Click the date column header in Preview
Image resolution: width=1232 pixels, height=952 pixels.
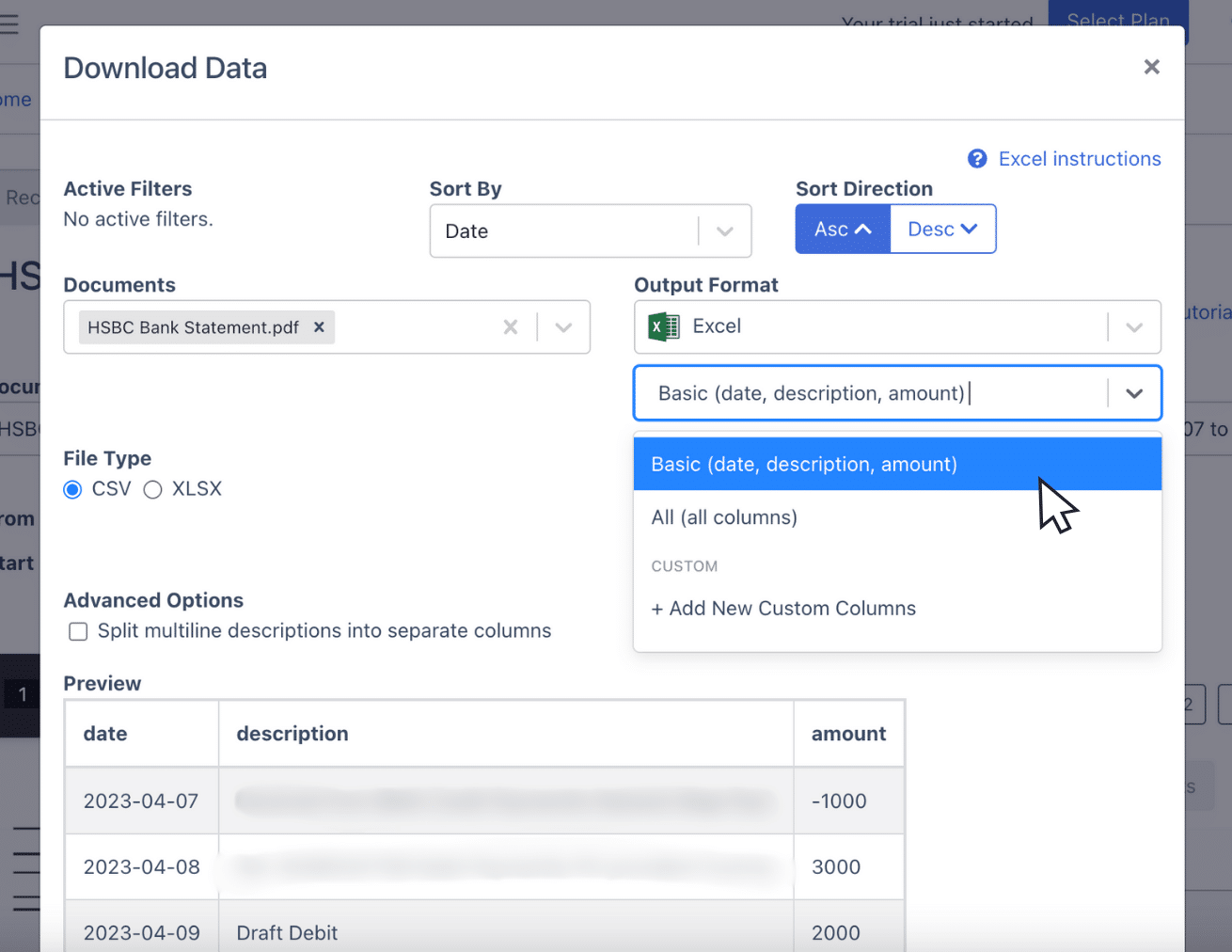142,734
